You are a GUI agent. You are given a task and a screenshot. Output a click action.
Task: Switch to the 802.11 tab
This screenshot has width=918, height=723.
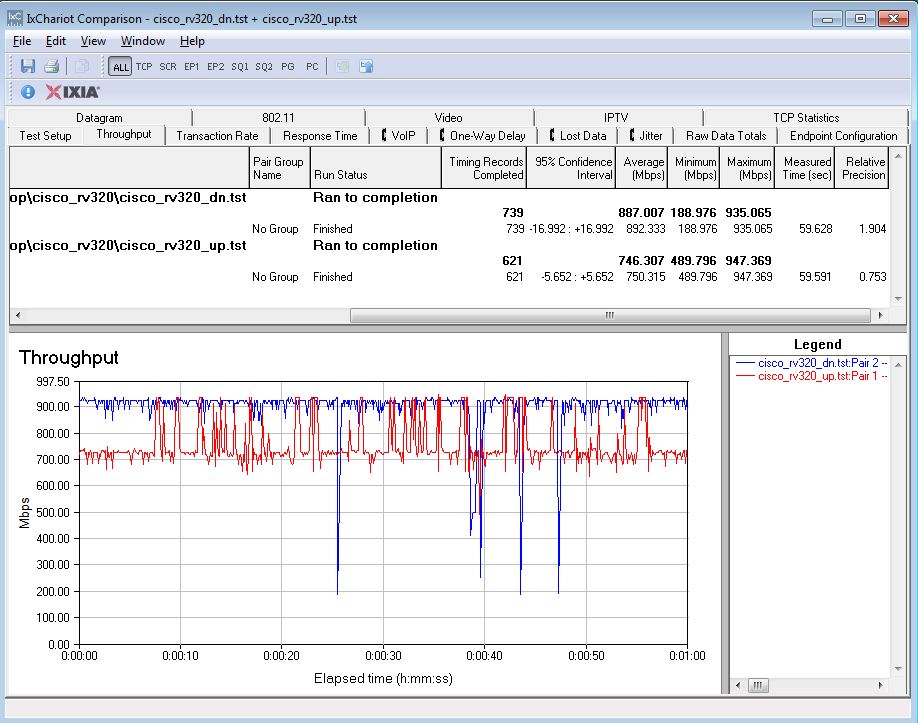[x=278, y=118]
